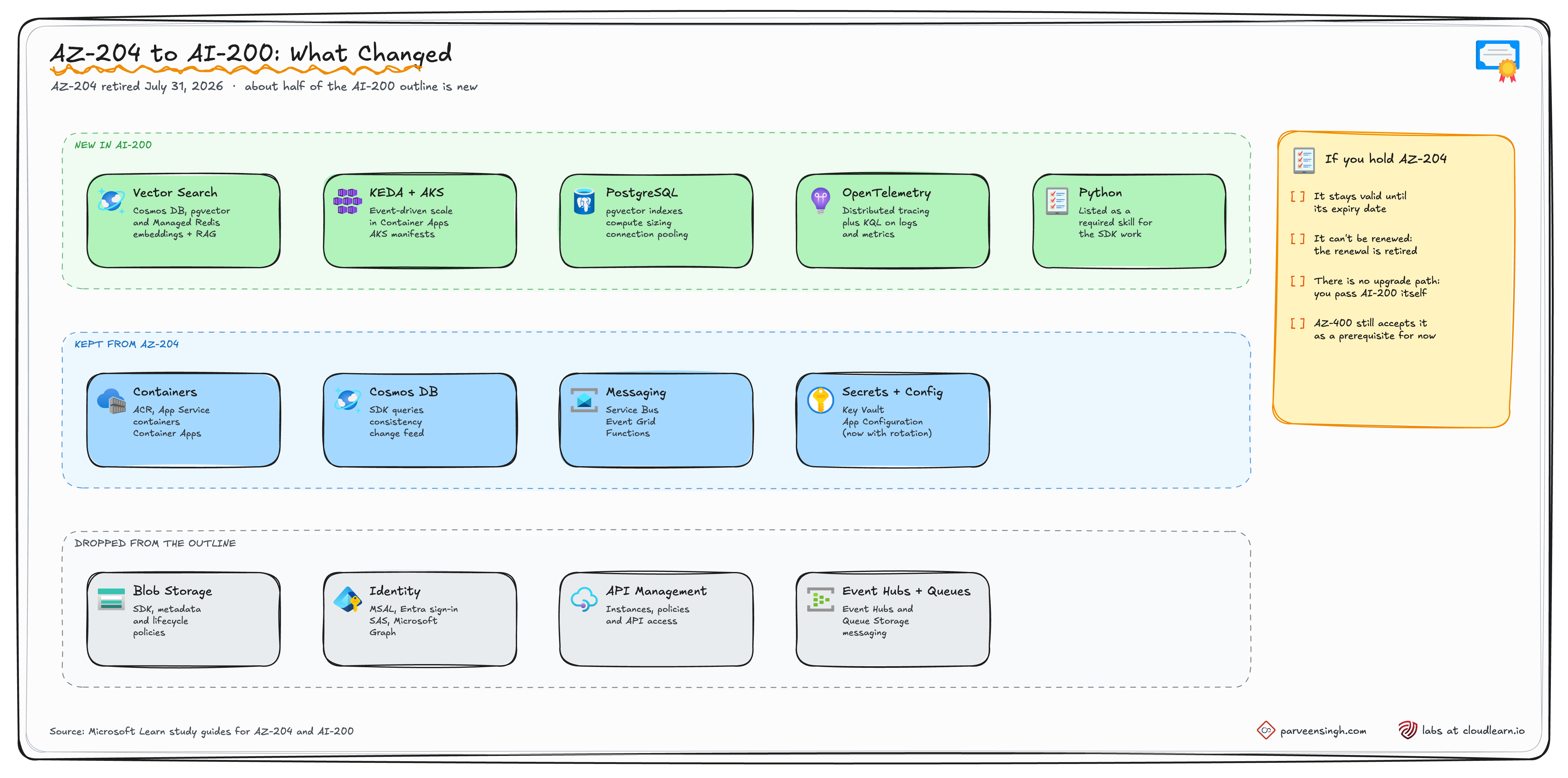Check the 'It can't be renewed' box
The width and height of the screenshot is (1568, 778).
coord(1297,239)
